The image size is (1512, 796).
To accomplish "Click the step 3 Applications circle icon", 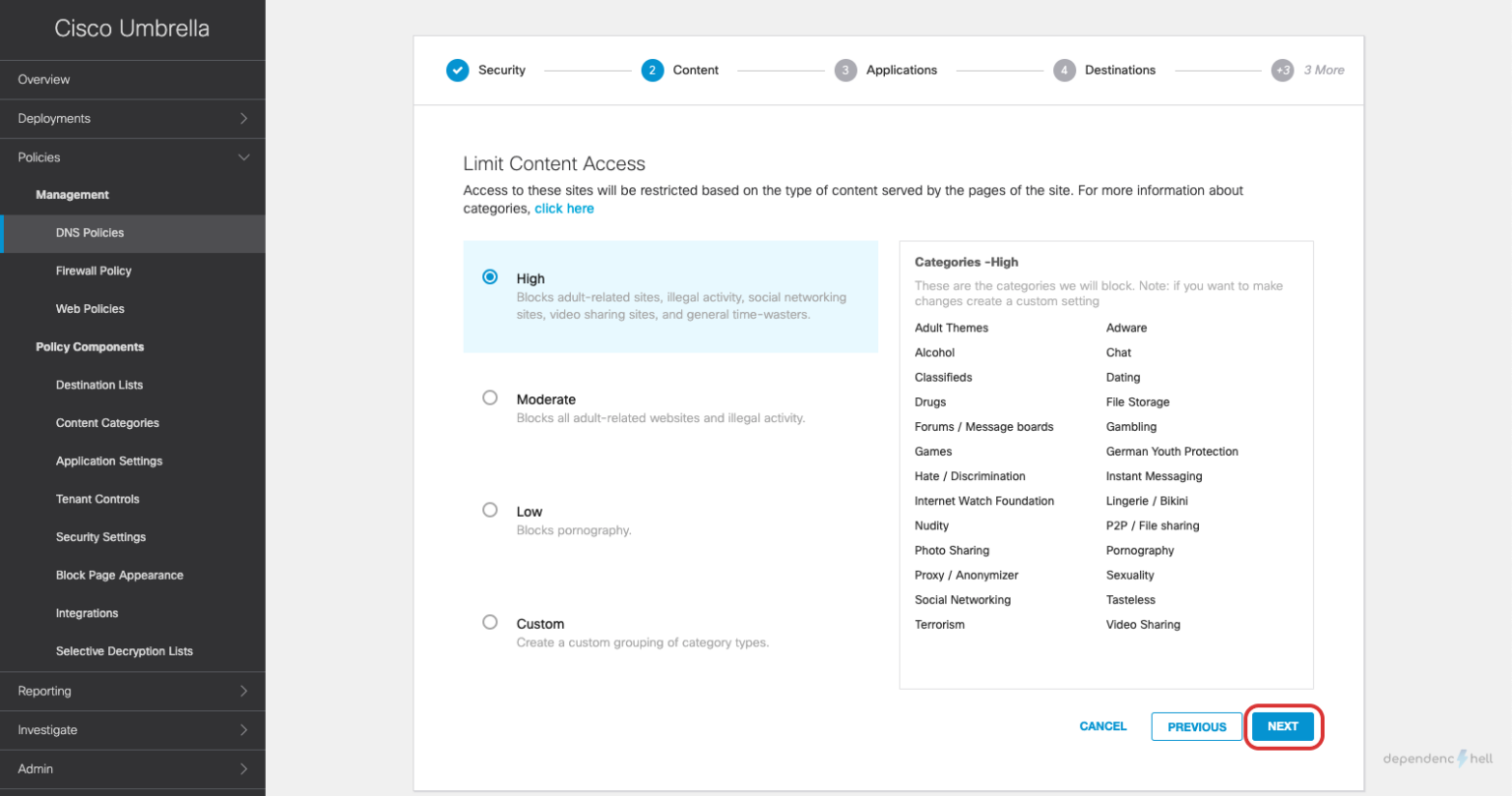I will tap(846, 70).
